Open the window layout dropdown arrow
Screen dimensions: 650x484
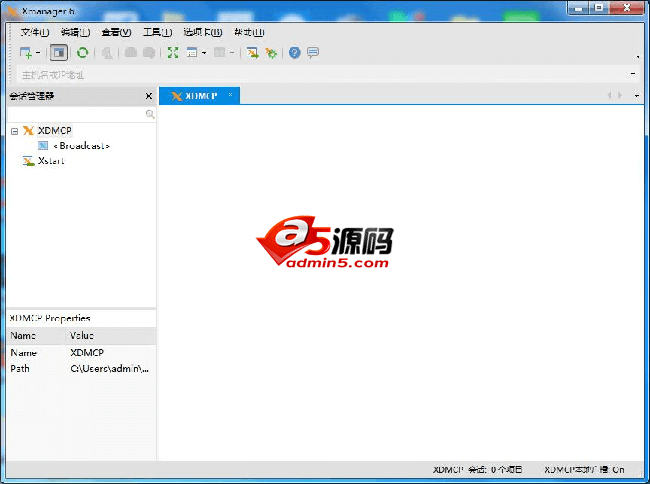[204, 53]
